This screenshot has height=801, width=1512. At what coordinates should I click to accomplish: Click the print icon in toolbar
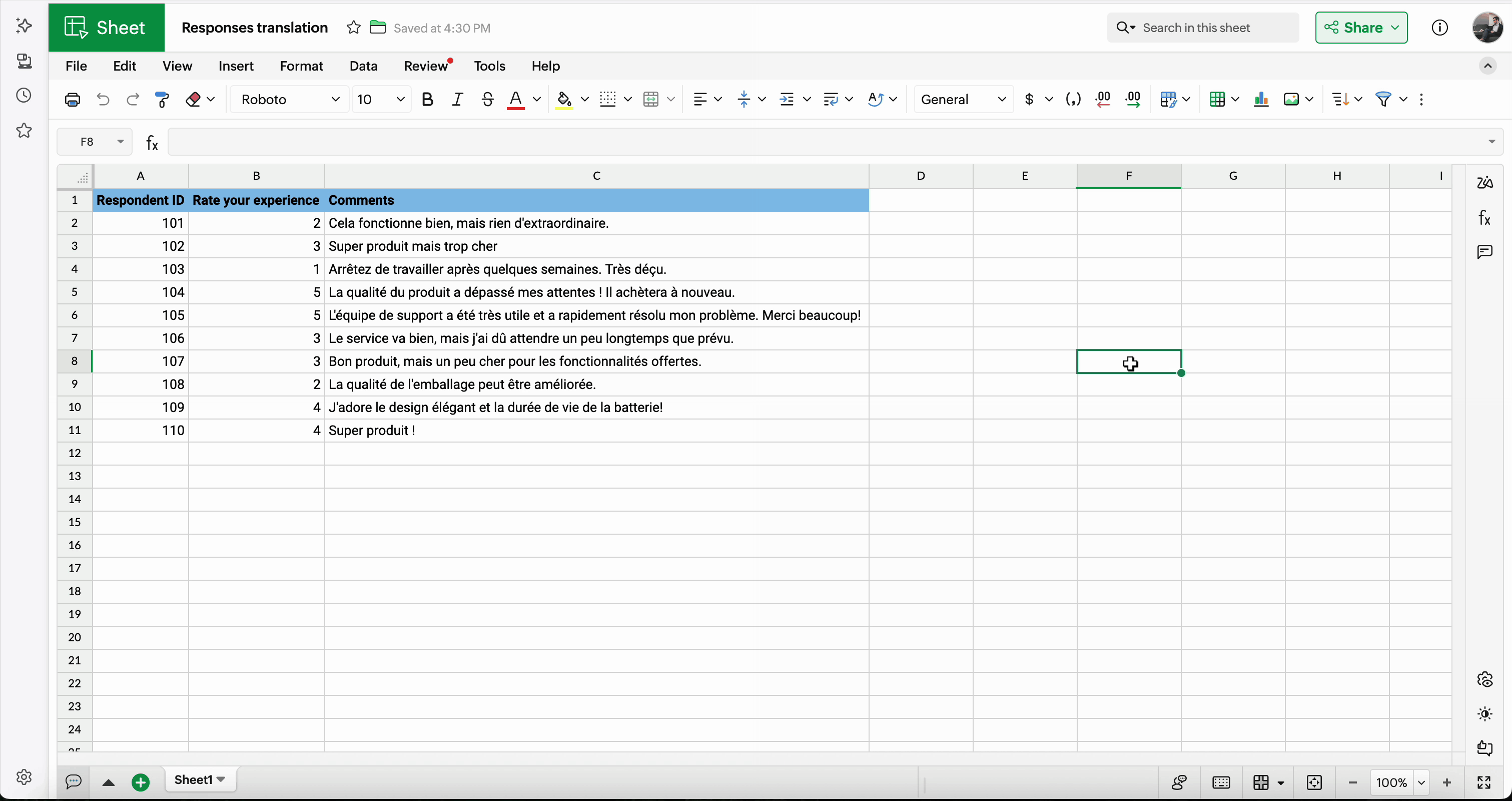(x=72, y=99)
